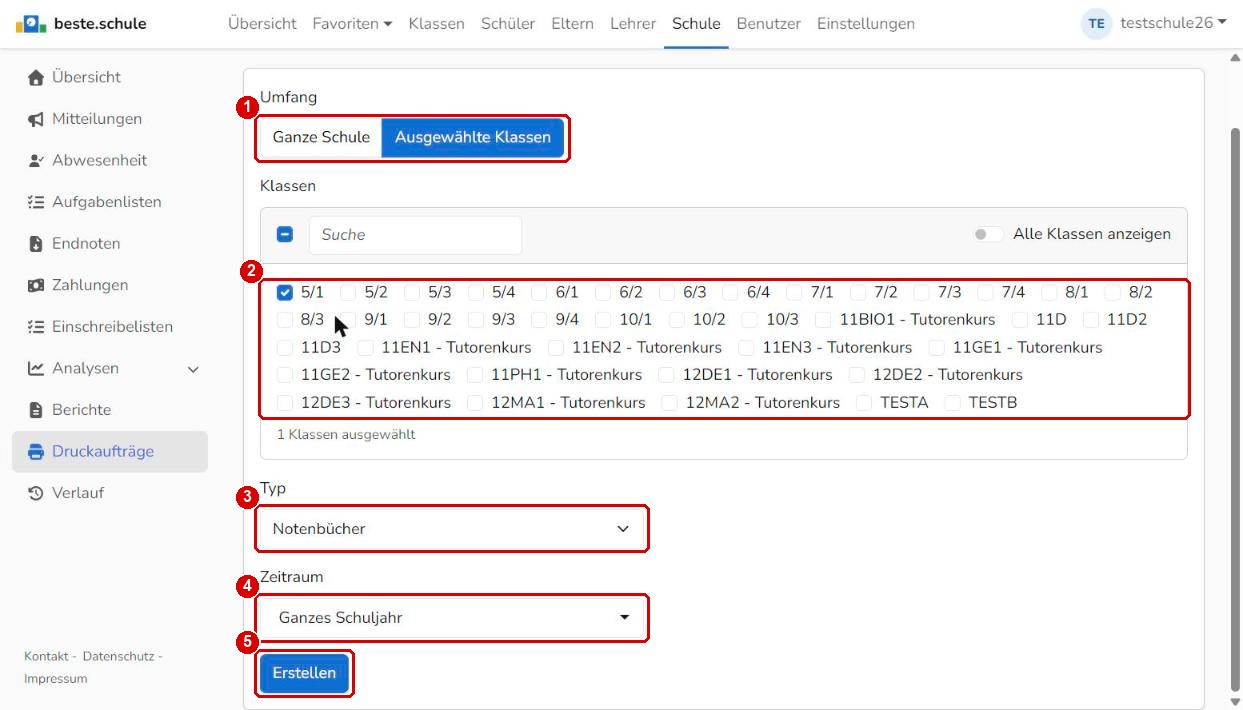Click the TE user avatar
Viewport: 1243px width, 710px height.
[1097, 23]
